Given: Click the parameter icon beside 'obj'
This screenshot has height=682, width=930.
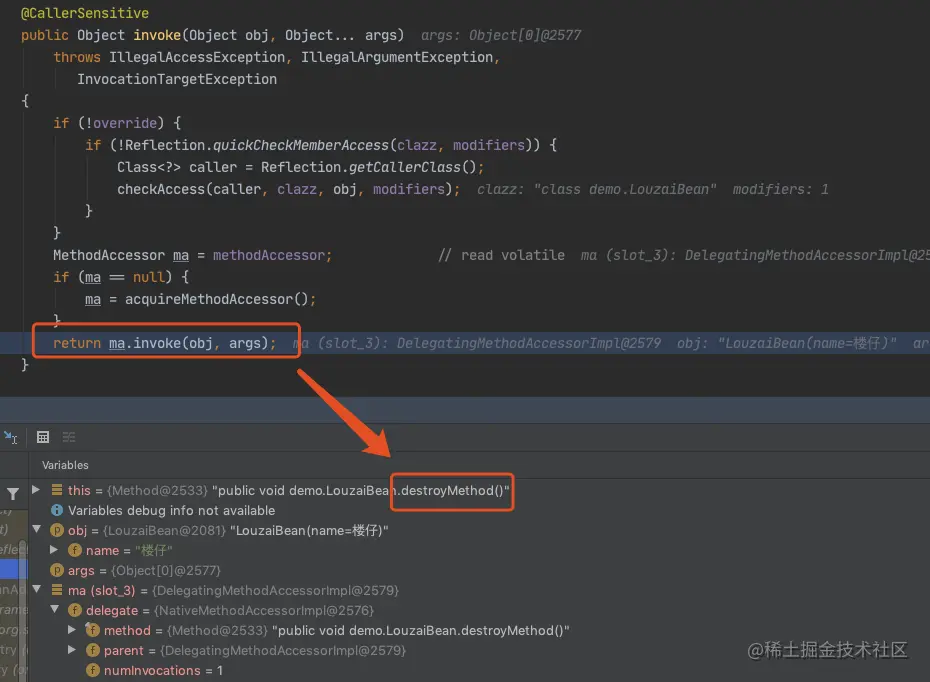Looking at the screenshot, I should [x=57, y=530].
